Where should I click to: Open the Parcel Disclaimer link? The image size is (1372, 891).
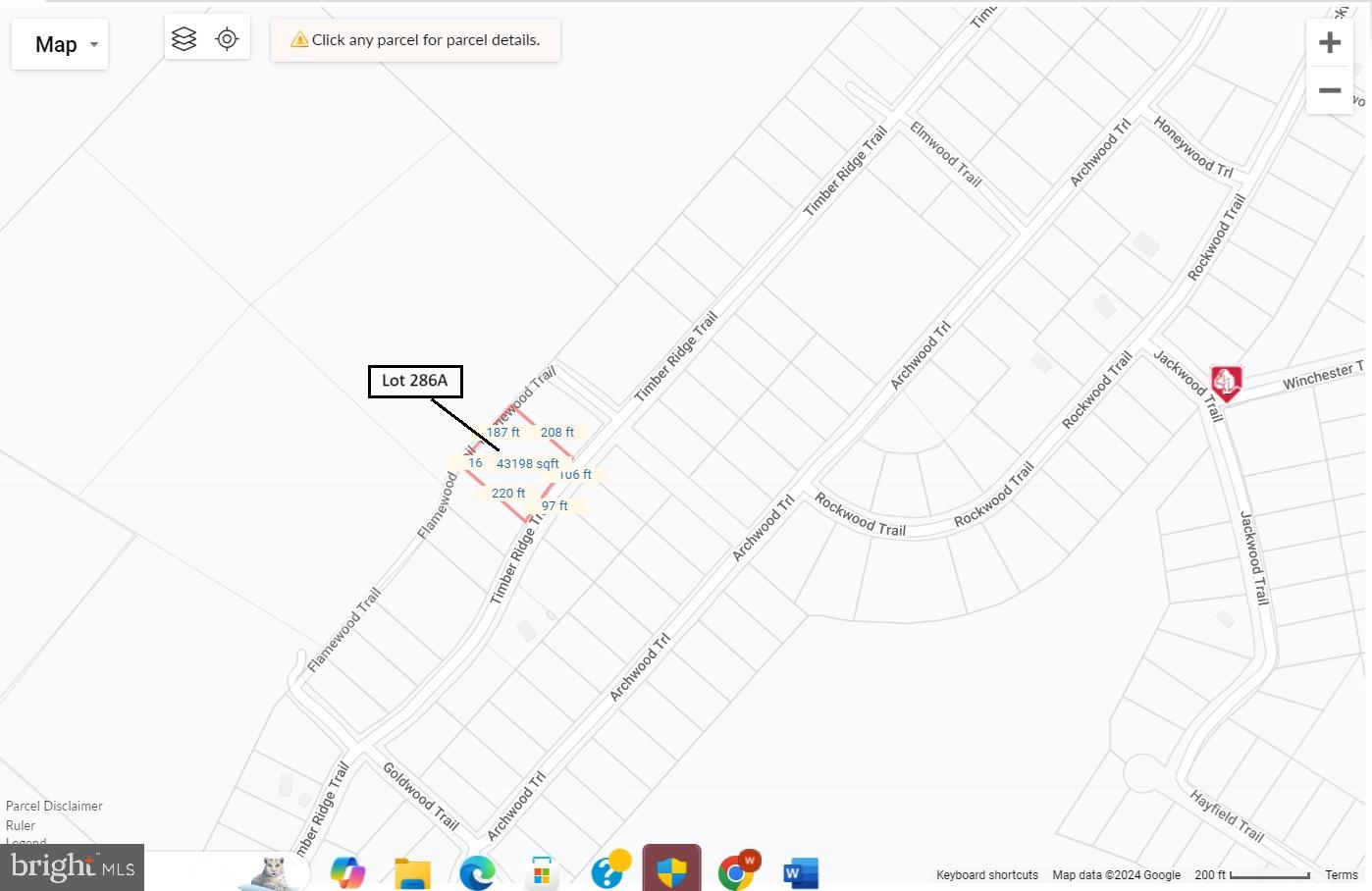pyautogui.click(x=54, y=806)
